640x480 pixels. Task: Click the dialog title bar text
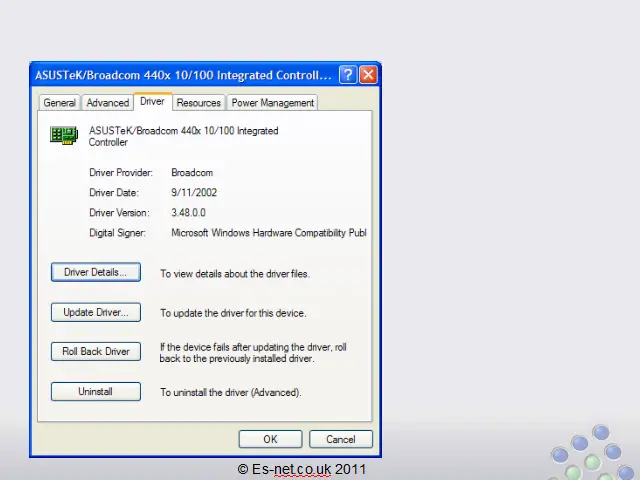pyautogui.click(x=183, y=75)
